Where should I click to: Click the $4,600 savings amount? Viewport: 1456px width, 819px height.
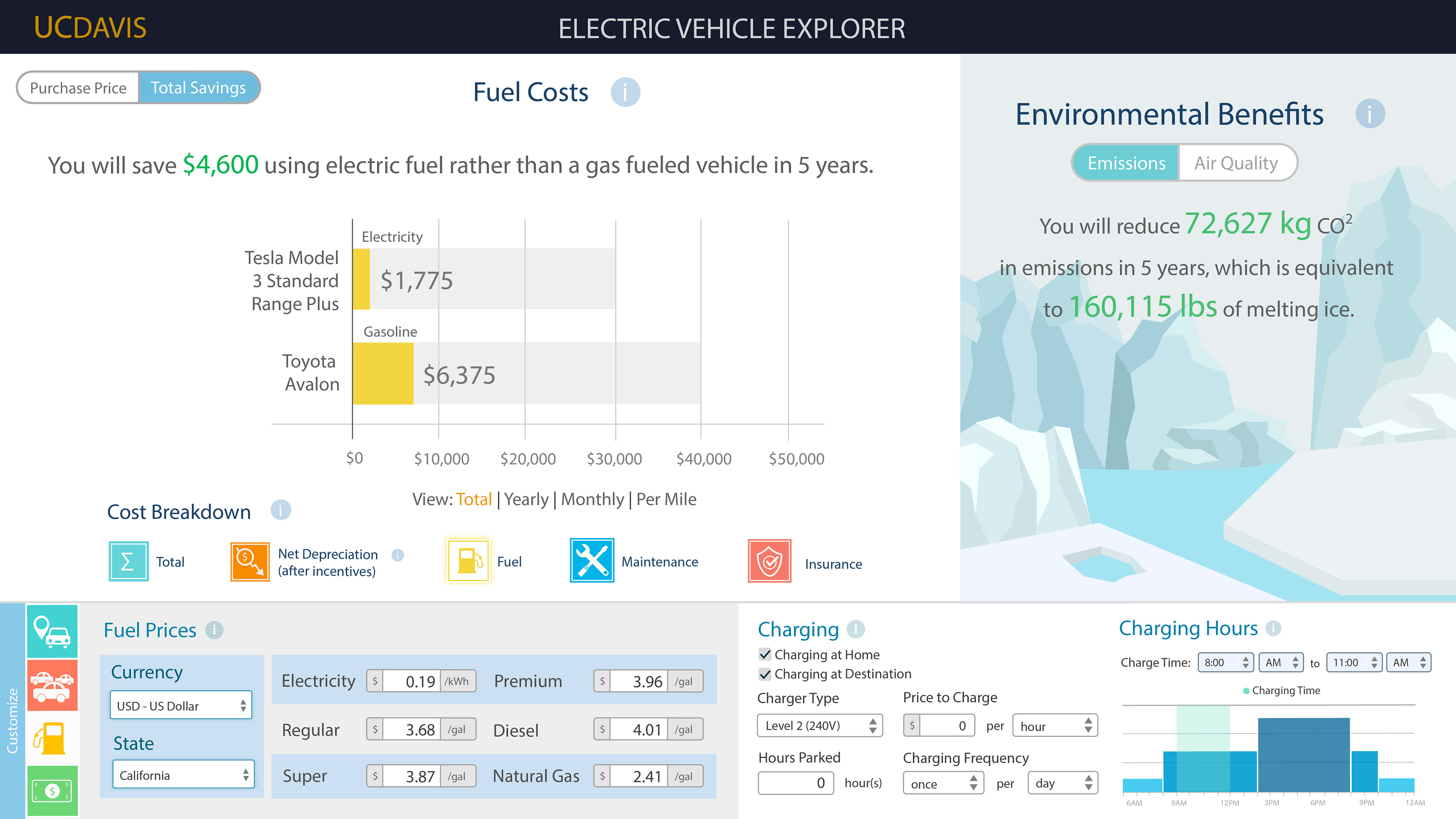click(x=220, y=165)
